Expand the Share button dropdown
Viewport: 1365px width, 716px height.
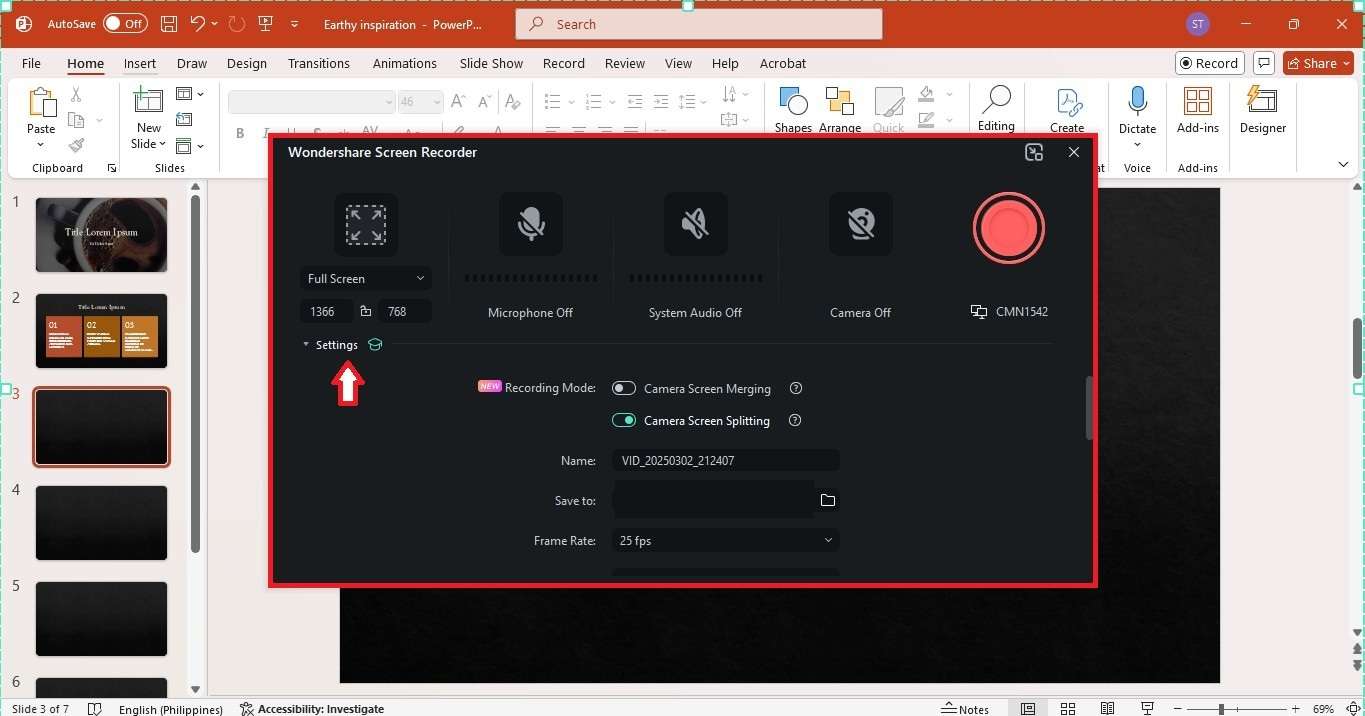point(1346,63)
